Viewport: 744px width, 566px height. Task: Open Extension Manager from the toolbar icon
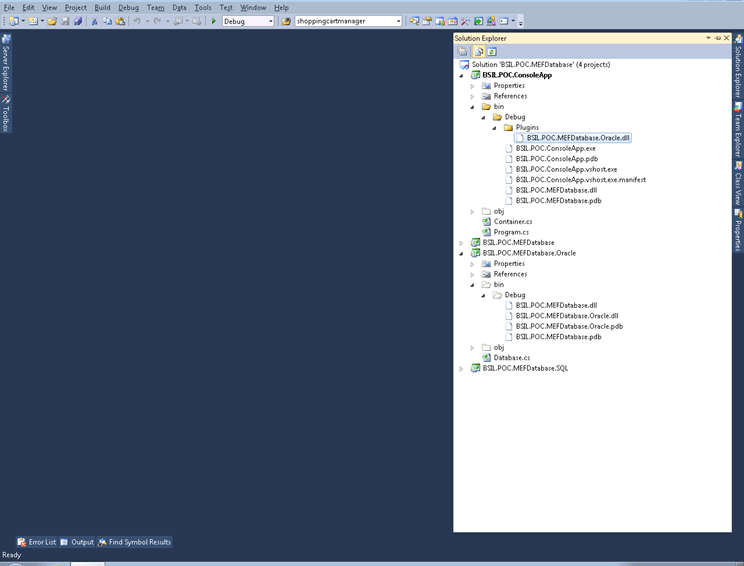pyautogui.click(x=491, y=21)
